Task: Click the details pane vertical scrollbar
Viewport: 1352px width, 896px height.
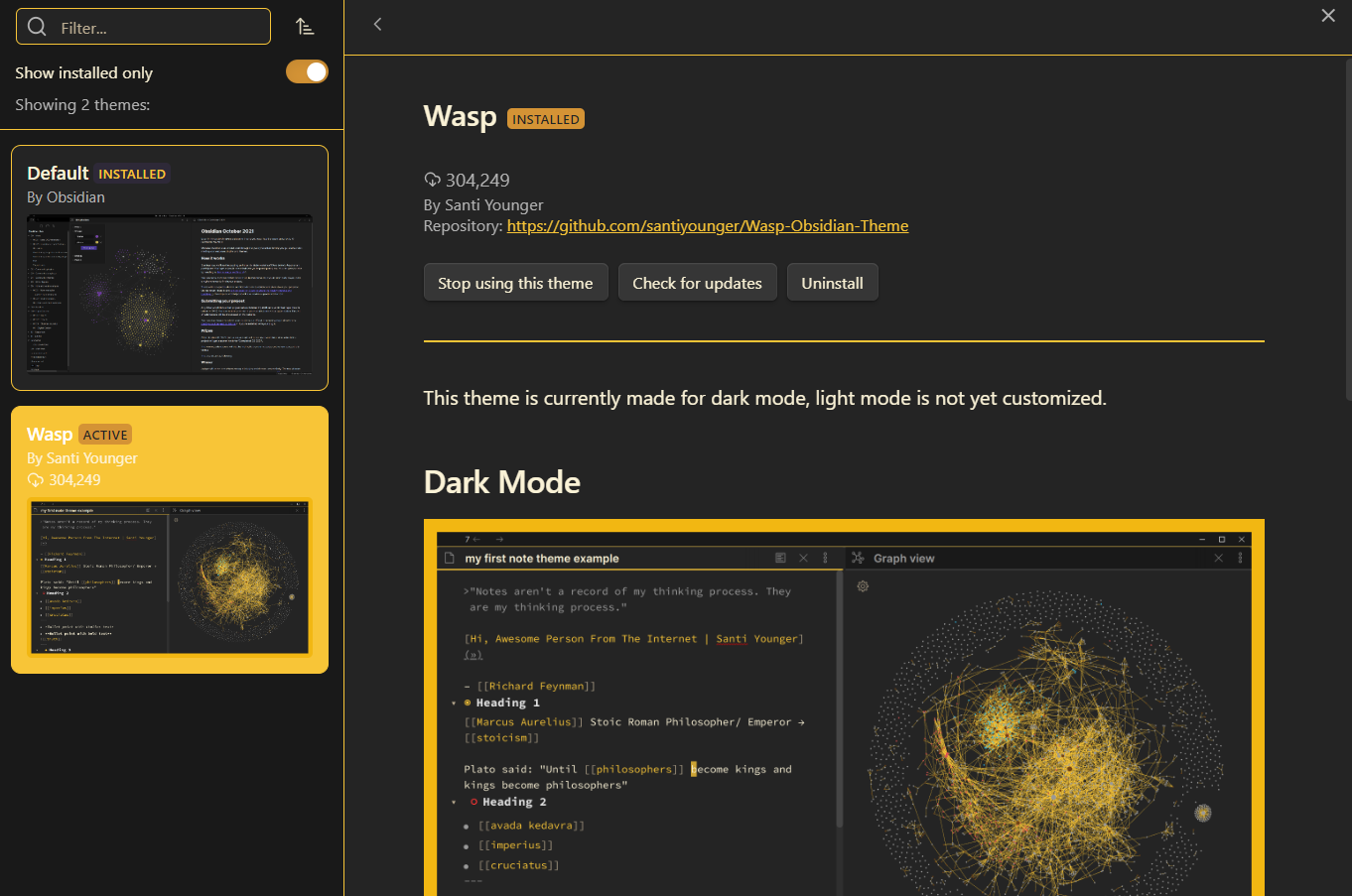Action: (x=1347, y=228)
